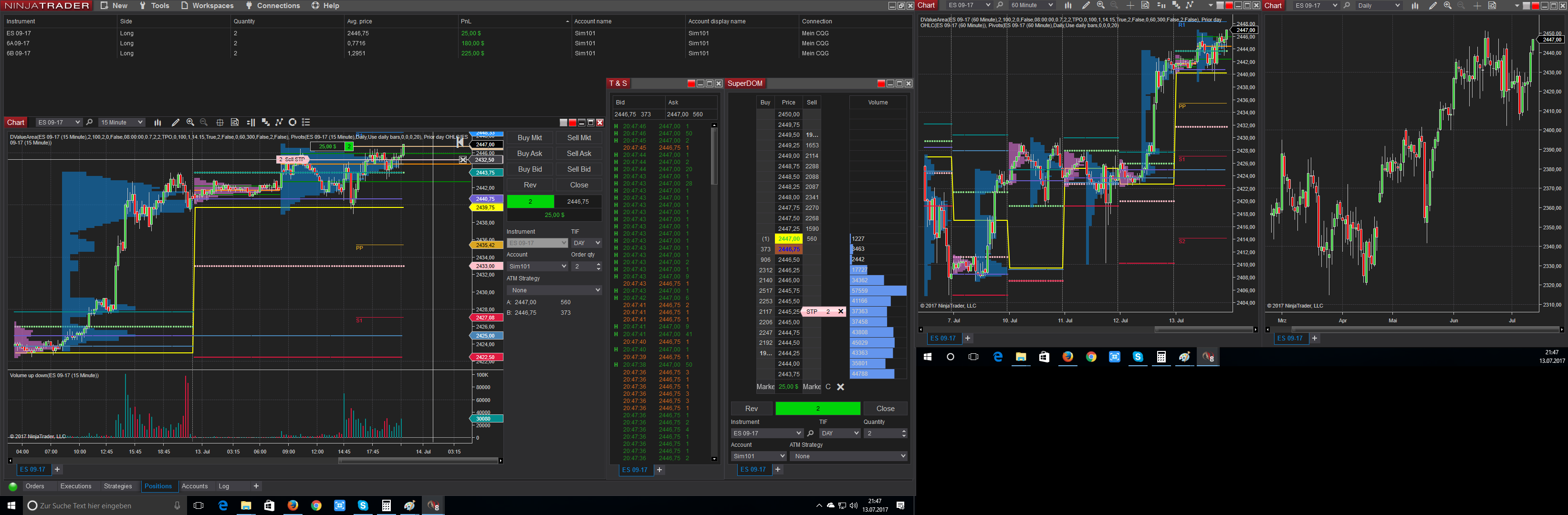Open data box icon in 60 Minute chart

(x=1145, y=5)
